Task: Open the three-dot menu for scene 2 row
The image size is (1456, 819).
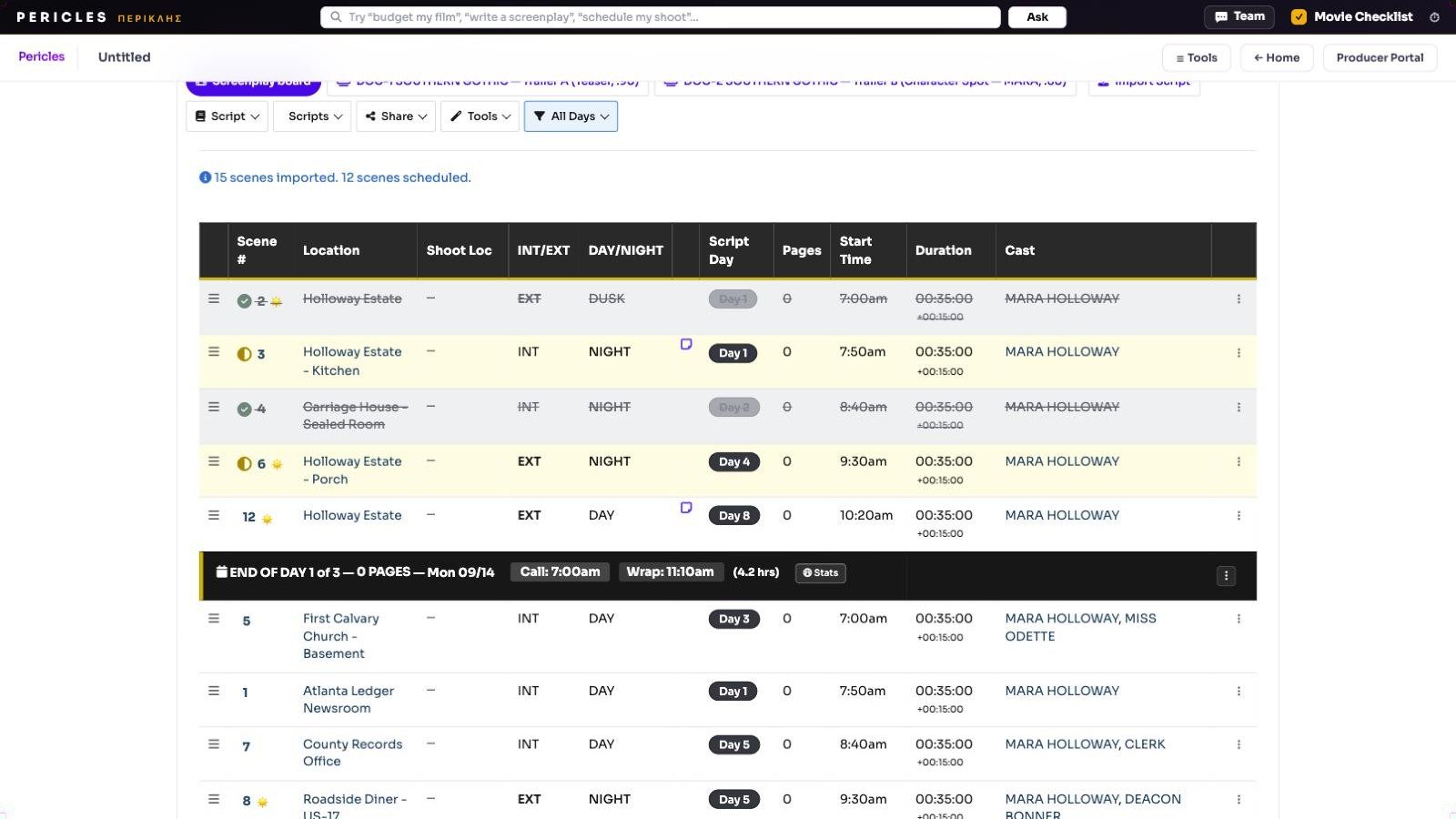Action: click(1239, 298)
